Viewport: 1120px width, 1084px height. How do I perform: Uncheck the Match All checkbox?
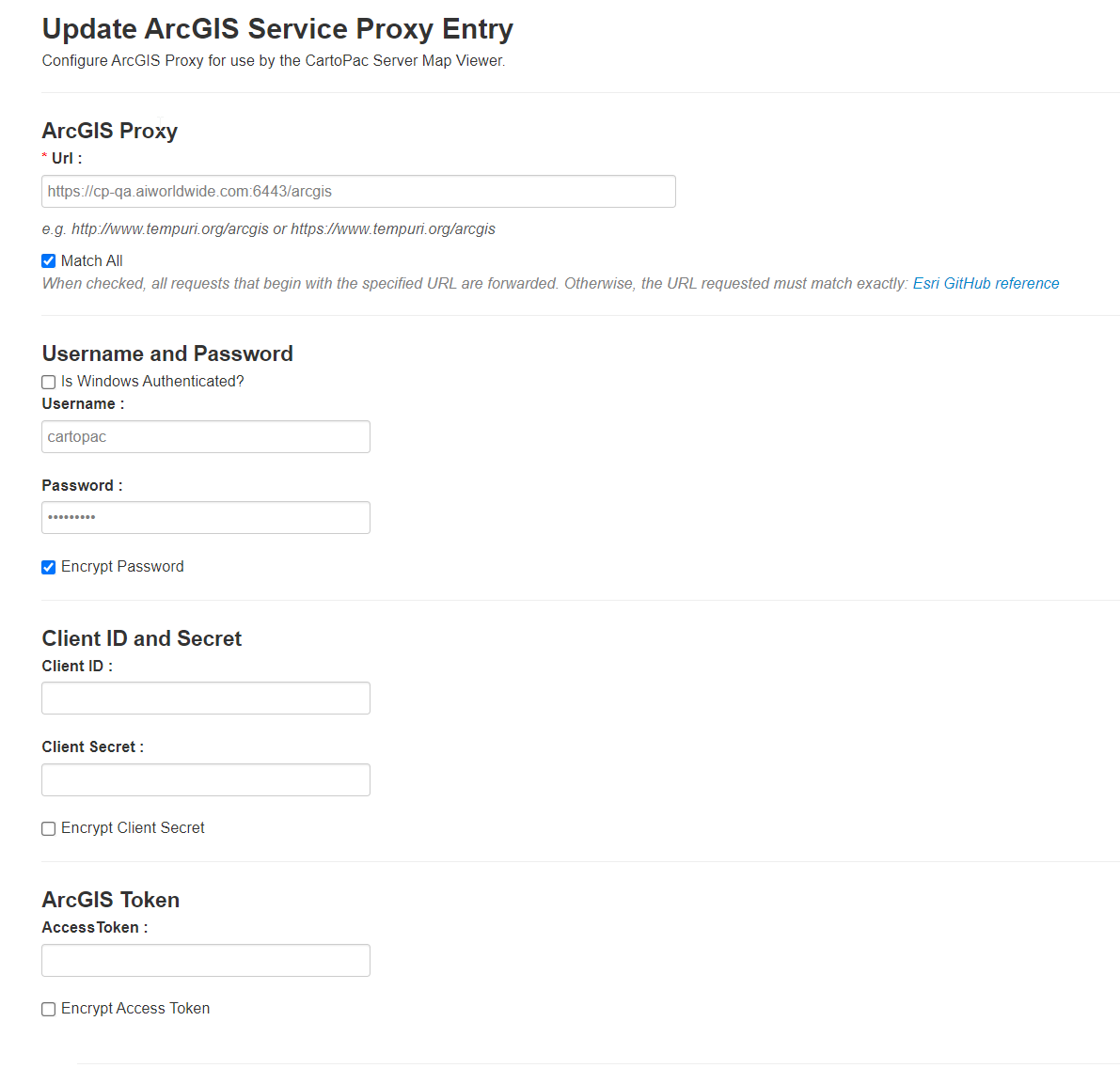tap(49, 261)
